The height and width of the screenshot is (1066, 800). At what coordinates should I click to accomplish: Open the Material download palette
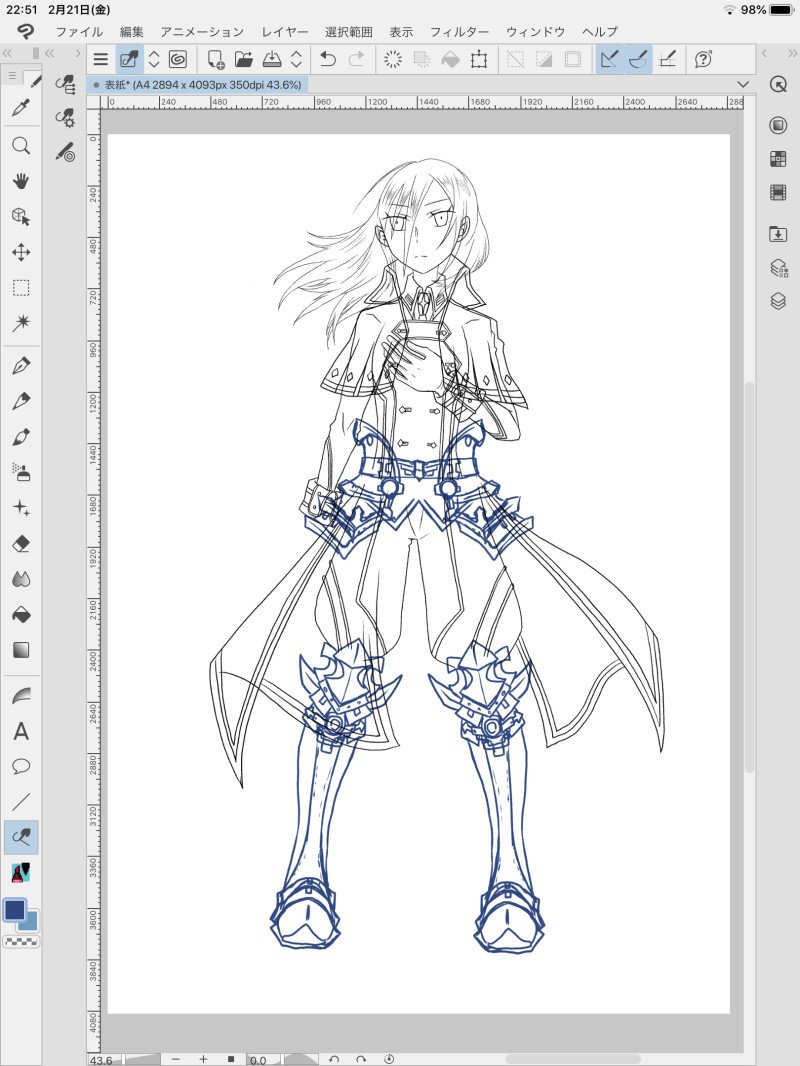pyautogui.click(x=778, y=235)
